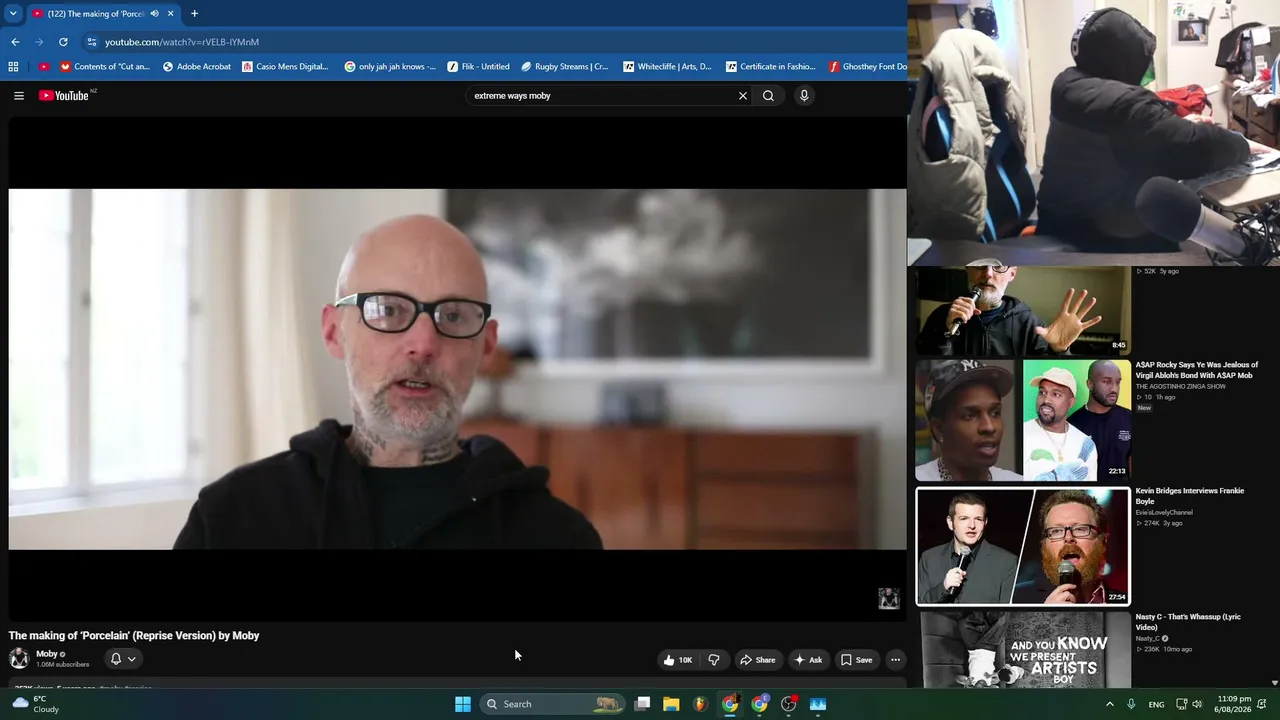View site information icon in address bar
The image size is (1280, 720).
pos(92,42)
